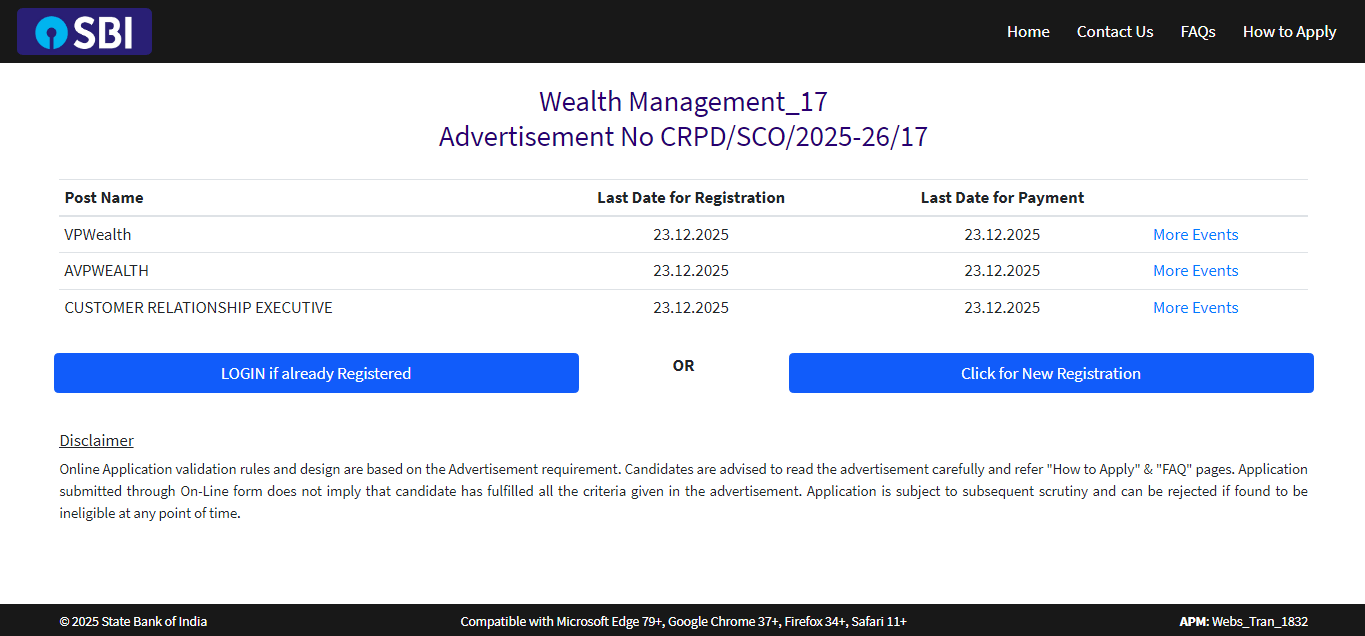Click the Wealth Management_17 advertisement title
The width and height of the screenshot is (1365, 636).
pyautogui.click(x=682, y=101)
